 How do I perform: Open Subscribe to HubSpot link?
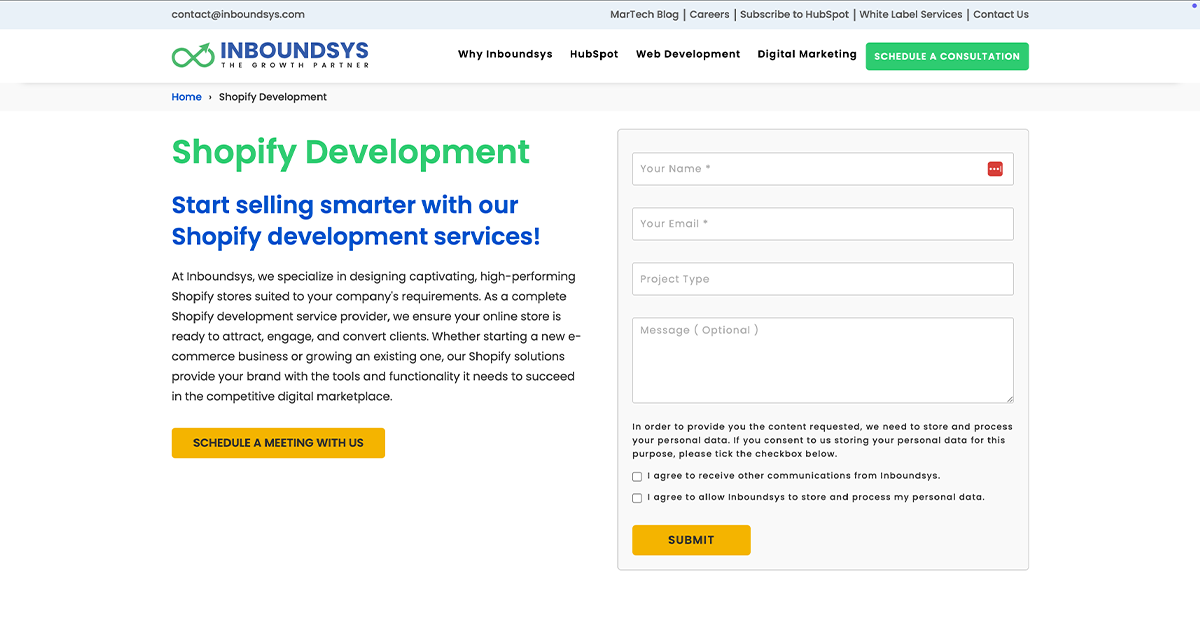coord(795,15)
